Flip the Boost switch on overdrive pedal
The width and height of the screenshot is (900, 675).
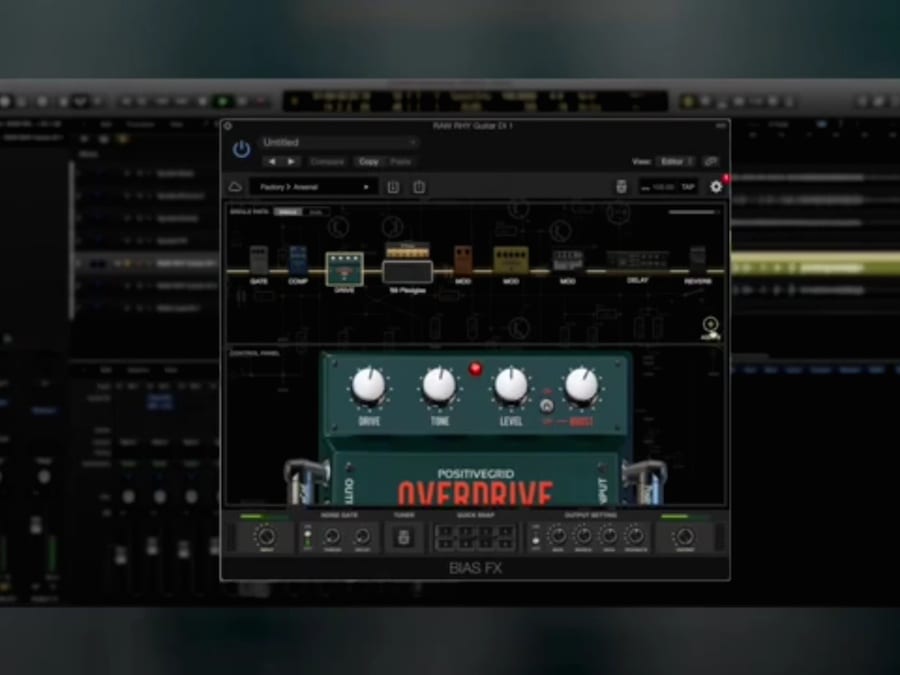point(547,406)
